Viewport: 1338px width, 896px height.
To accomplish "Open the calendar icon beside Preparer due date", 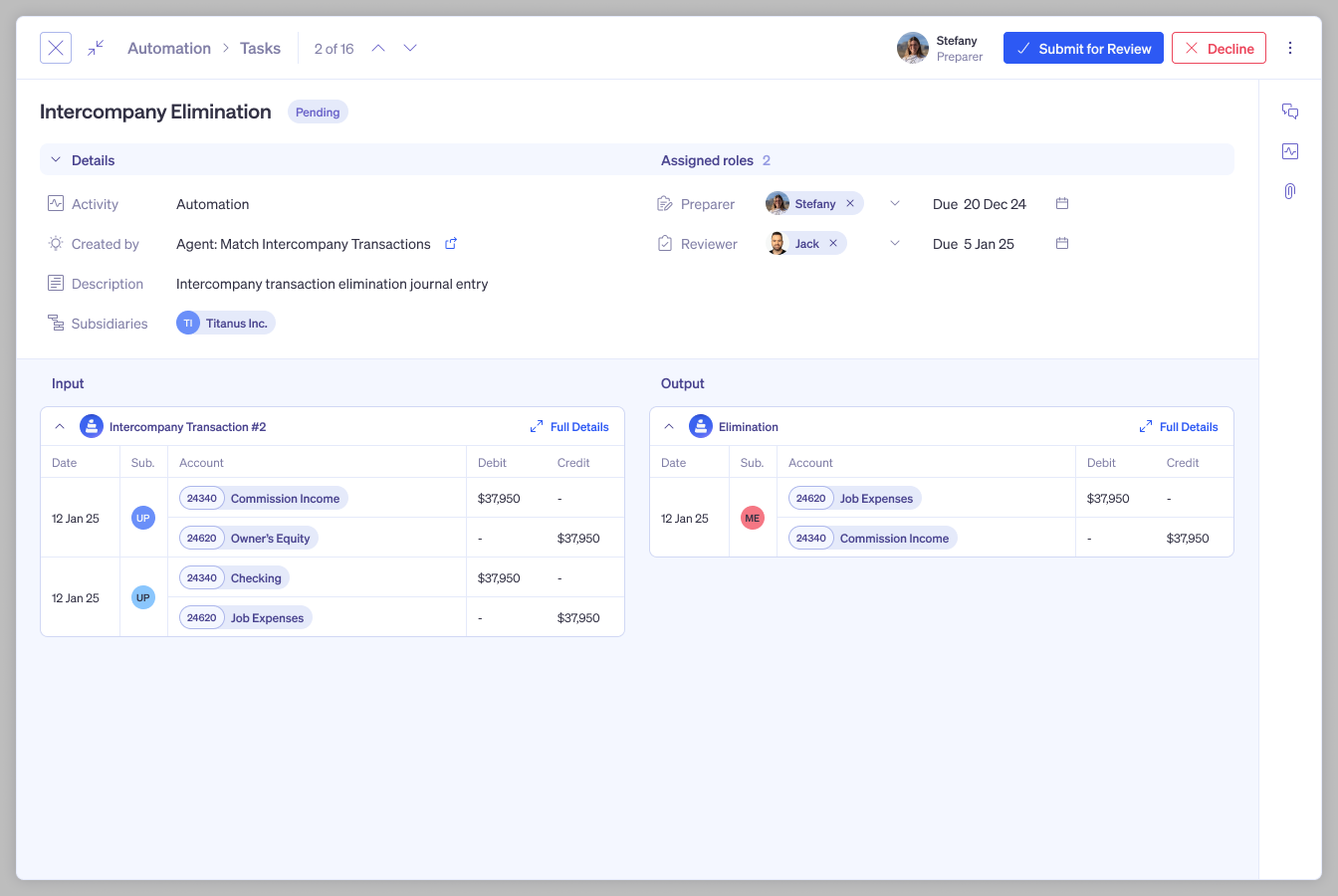I will point(1061,203).
